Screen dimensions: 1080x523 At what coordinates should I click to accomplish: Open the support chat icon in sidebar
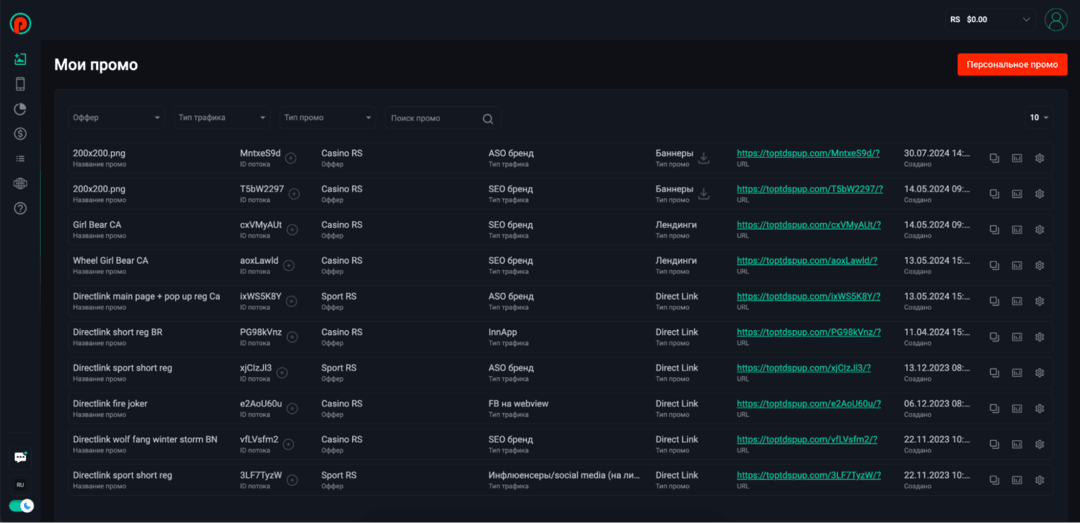tap(20, 457)
